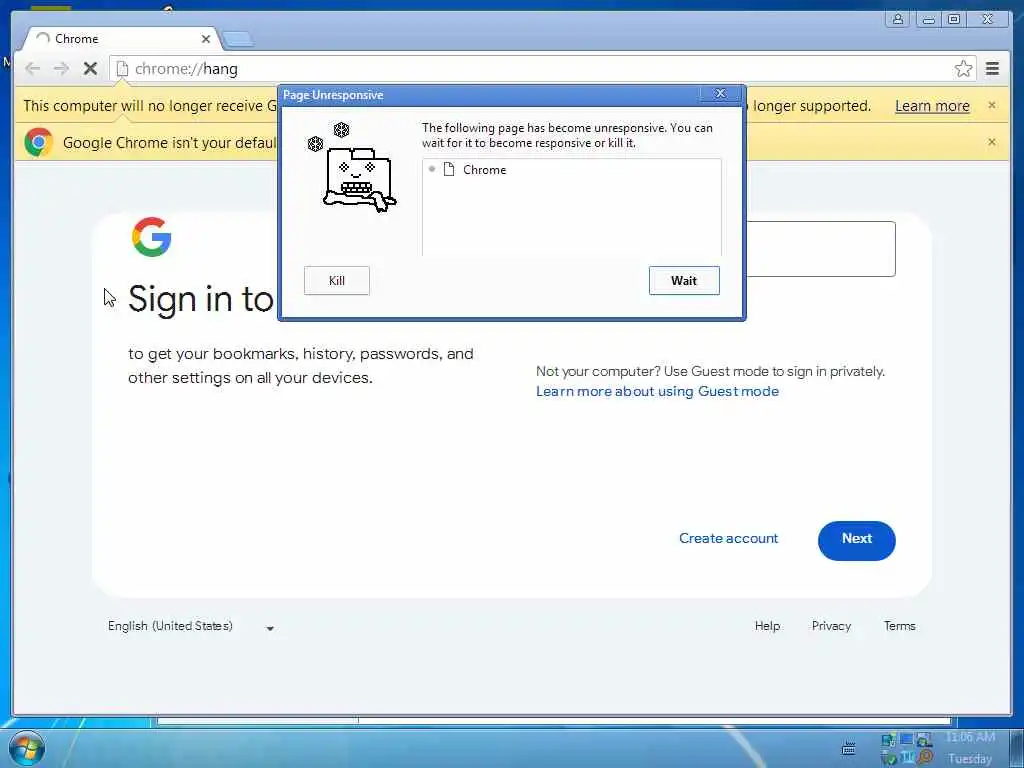1024x768 pixels.
Task: Click the ghost folder illustration in dialog
Action: [x=352, y=168]
